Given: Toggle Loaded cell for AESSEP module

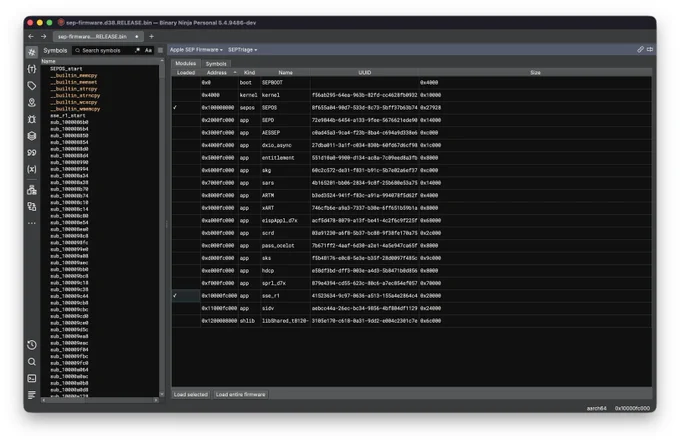Looking at the screenshot, I should (186, 133).
